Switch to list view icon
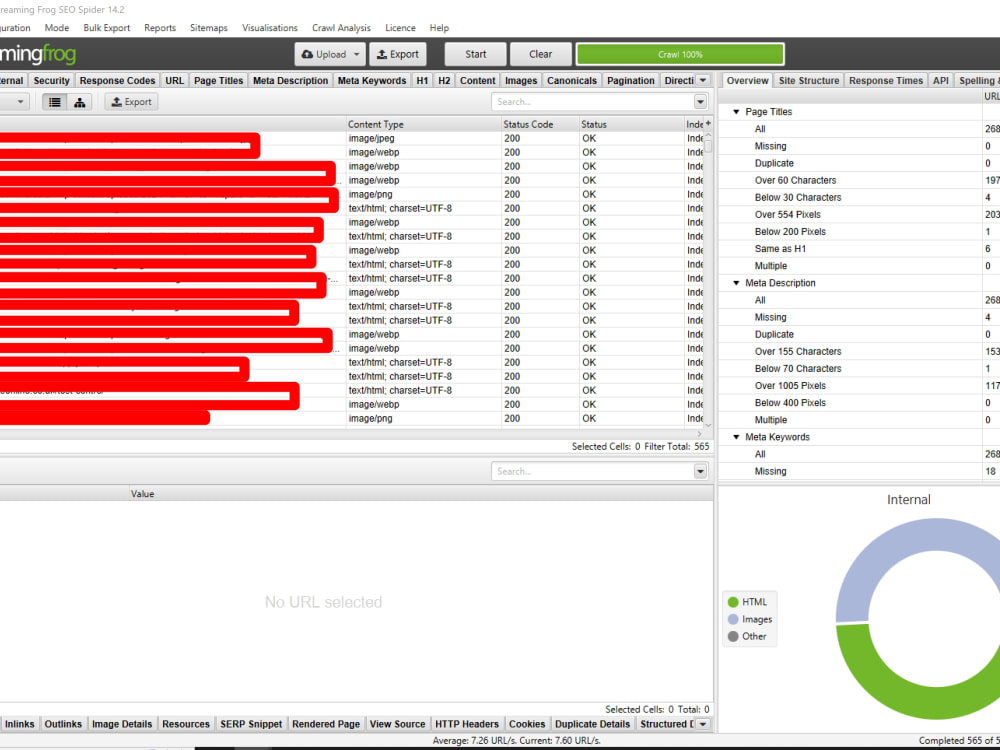This screenshot has height=750, width=1000. point(55,102)
